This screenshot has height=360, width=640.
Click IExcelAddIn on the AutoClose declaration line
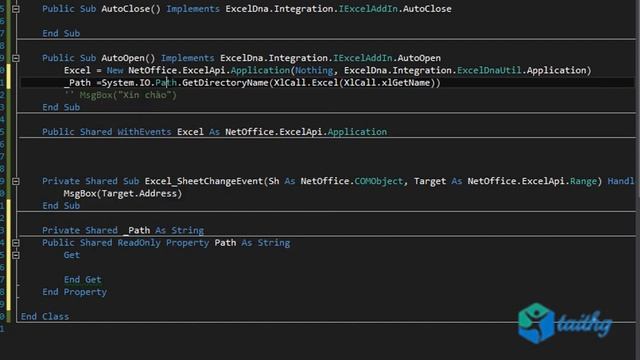[368, 9]
